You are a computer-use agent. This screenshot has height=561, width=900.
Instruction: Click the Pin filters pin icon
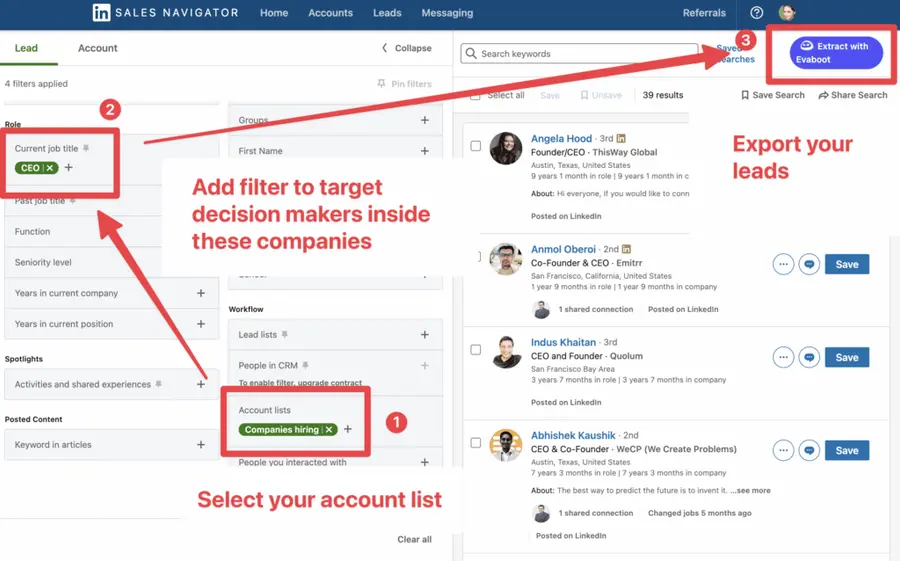click(381, 84)
